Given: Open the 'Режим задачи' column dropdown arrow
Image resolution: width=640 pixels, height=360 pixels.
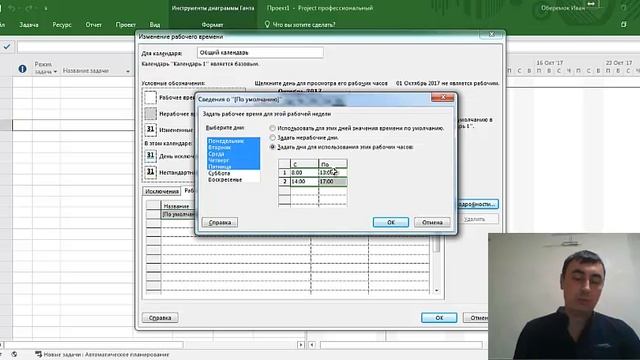Looking at the screenshot, I should point(55,72).
